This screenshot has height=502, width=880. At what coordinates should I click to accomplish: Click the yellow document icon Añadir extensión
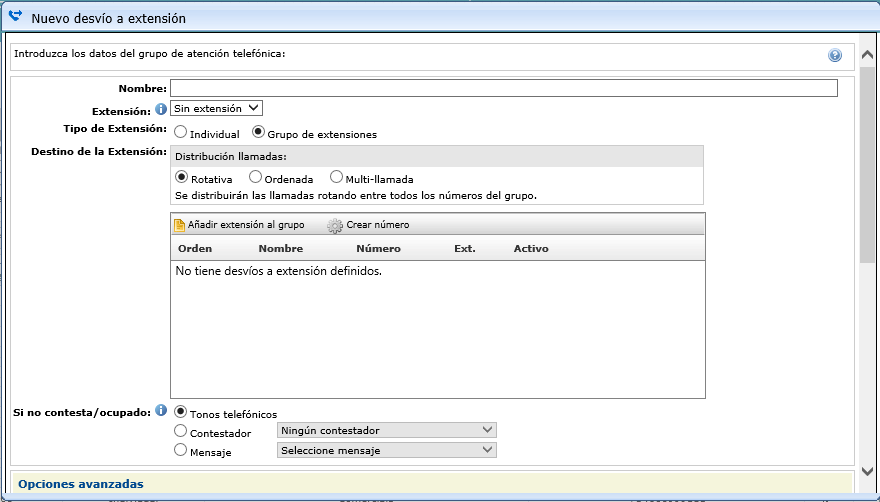[179, 225]
